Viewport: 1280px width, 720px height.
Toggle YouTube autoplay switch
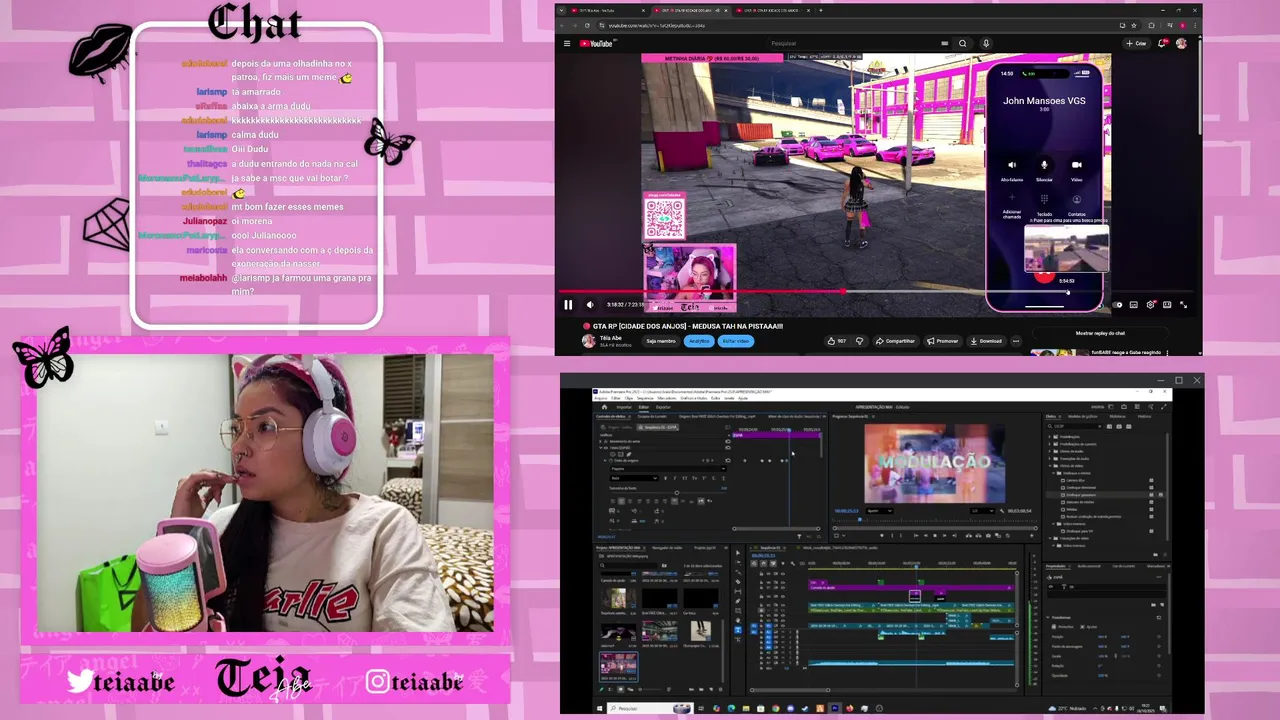[x=1117, y=305]
